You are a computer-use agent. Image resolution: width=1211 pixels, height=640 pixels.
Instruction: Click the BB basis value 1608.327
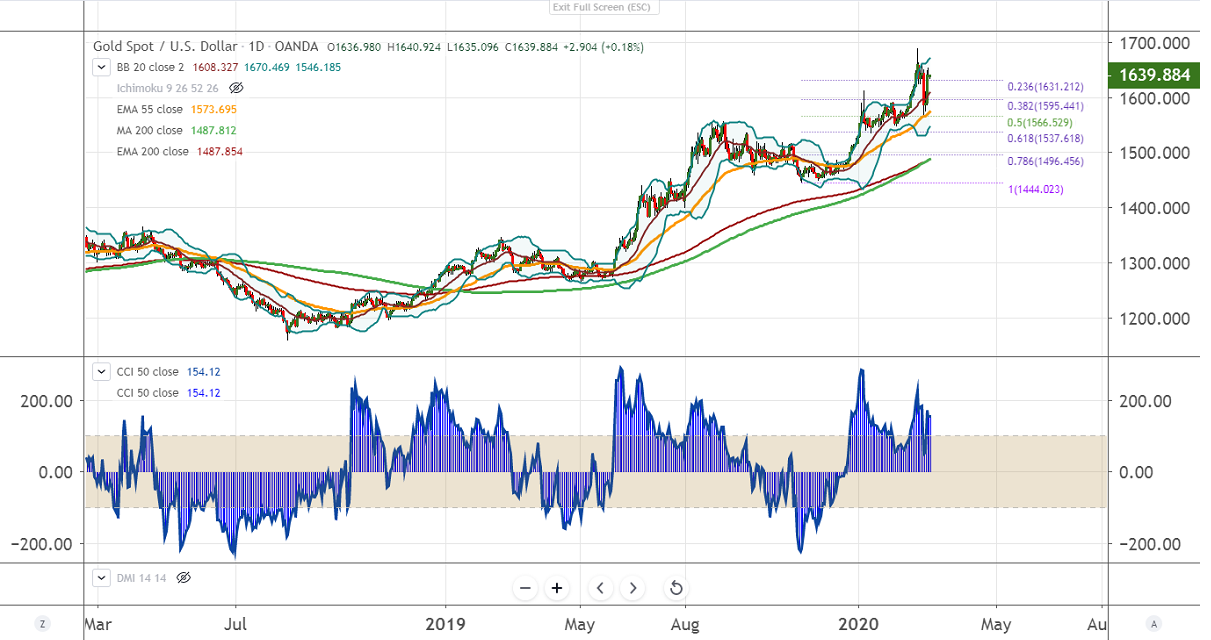point(215,67)
